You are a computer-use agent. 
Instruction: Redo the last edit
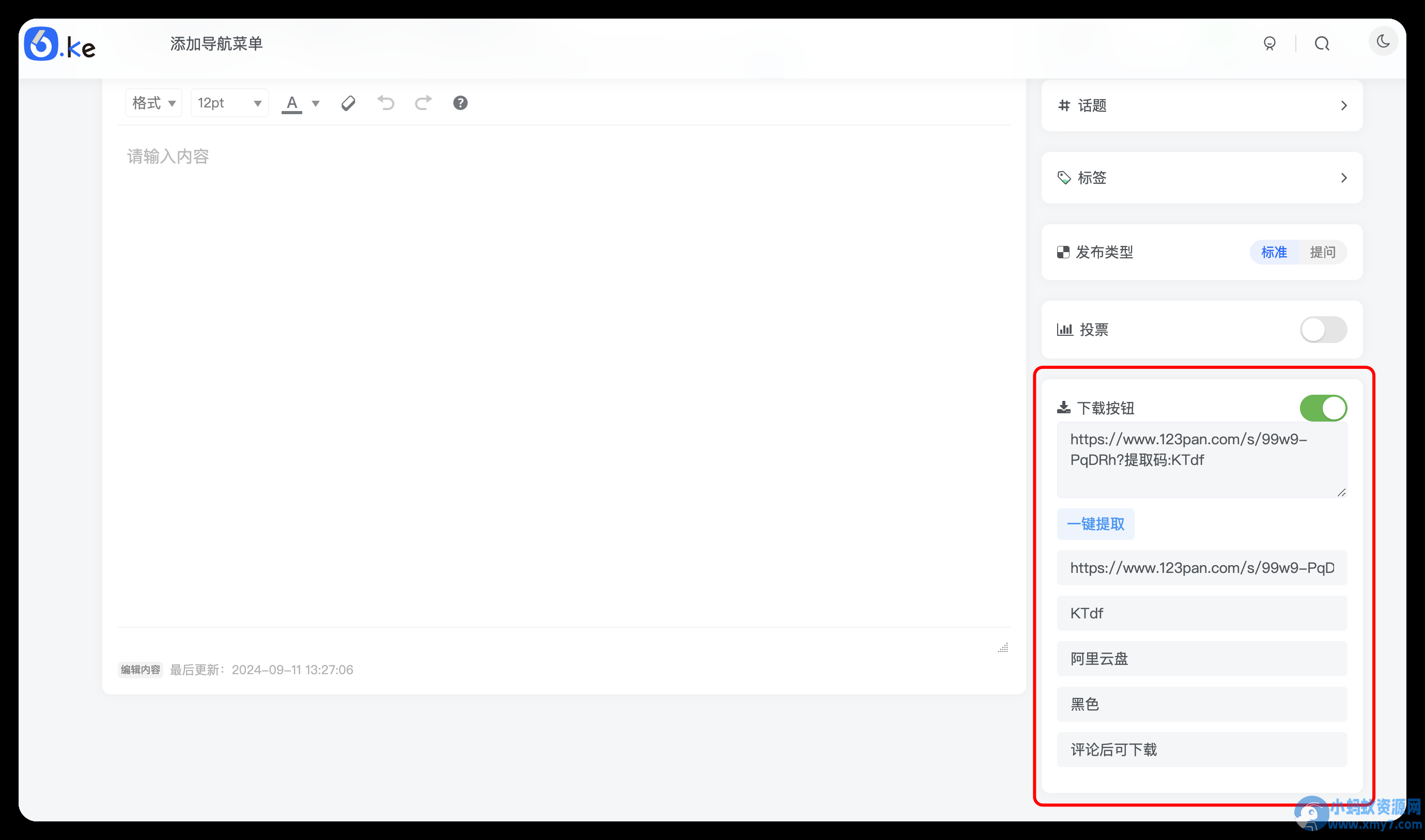pos(423,103)
